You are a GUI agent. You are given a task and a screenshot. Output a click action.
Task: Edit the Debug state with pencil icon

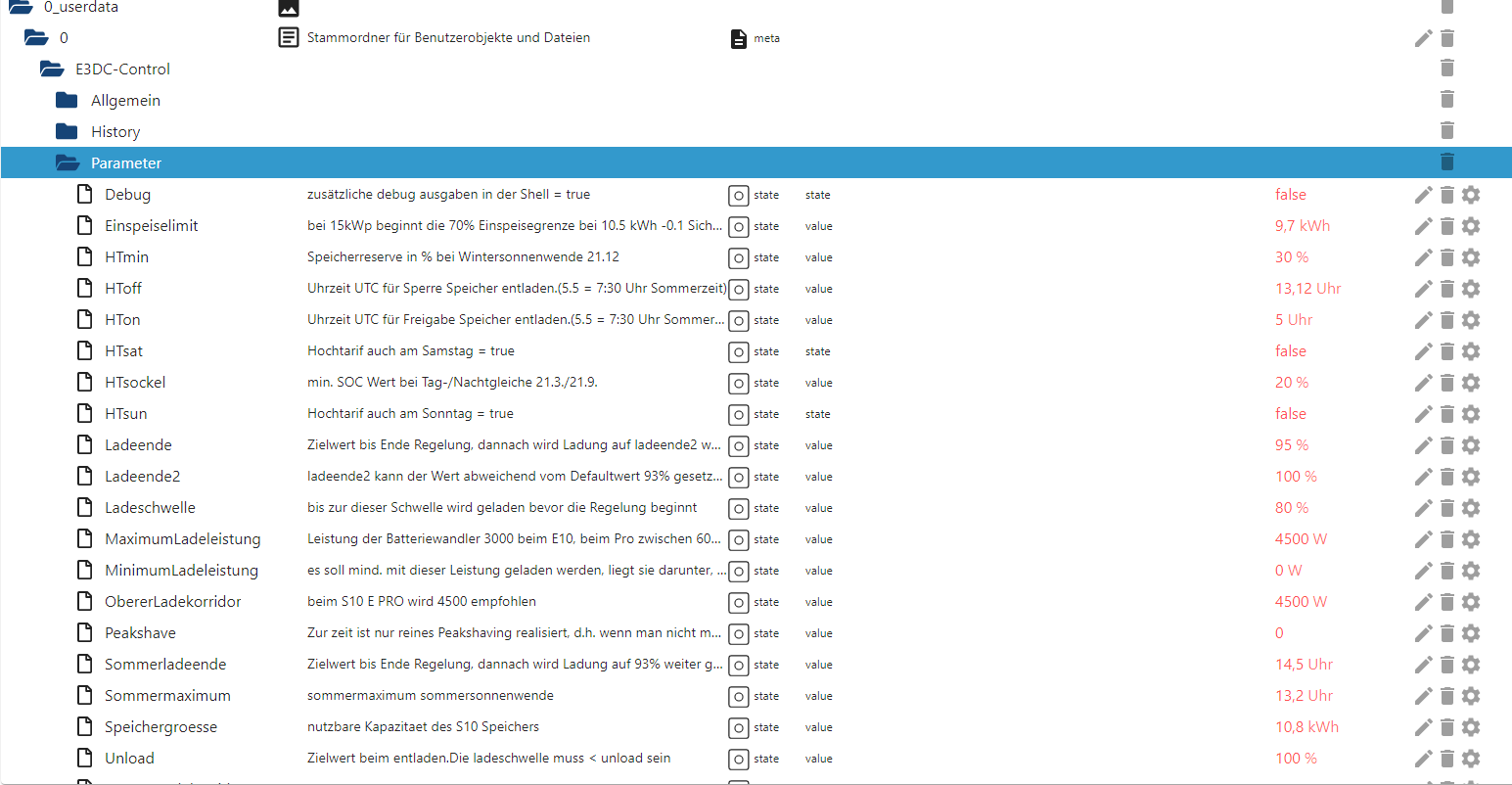click(1423, 195)
